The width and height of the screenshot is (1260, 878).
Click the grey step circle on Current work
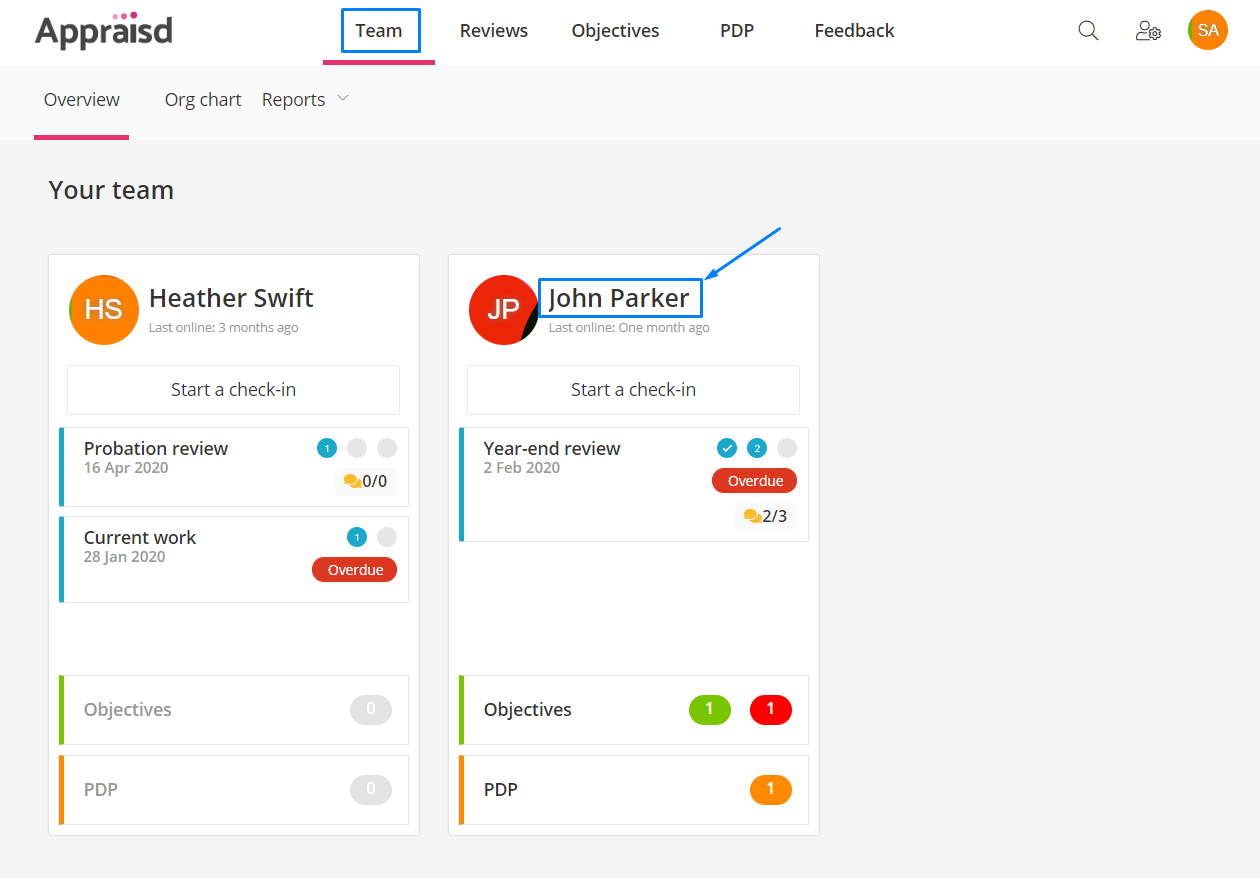click(387, 537)
